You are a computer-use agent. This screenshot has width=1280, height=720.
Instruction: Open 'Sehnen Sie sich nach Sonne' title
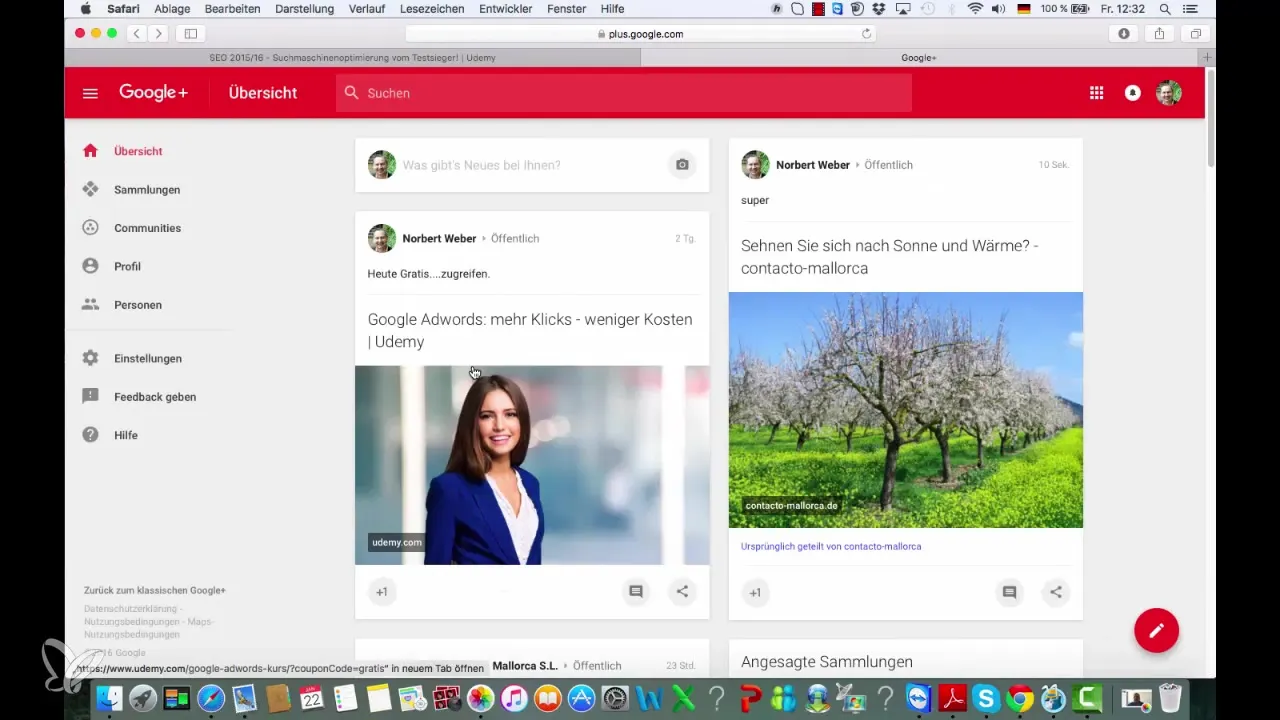click(889, 257)
